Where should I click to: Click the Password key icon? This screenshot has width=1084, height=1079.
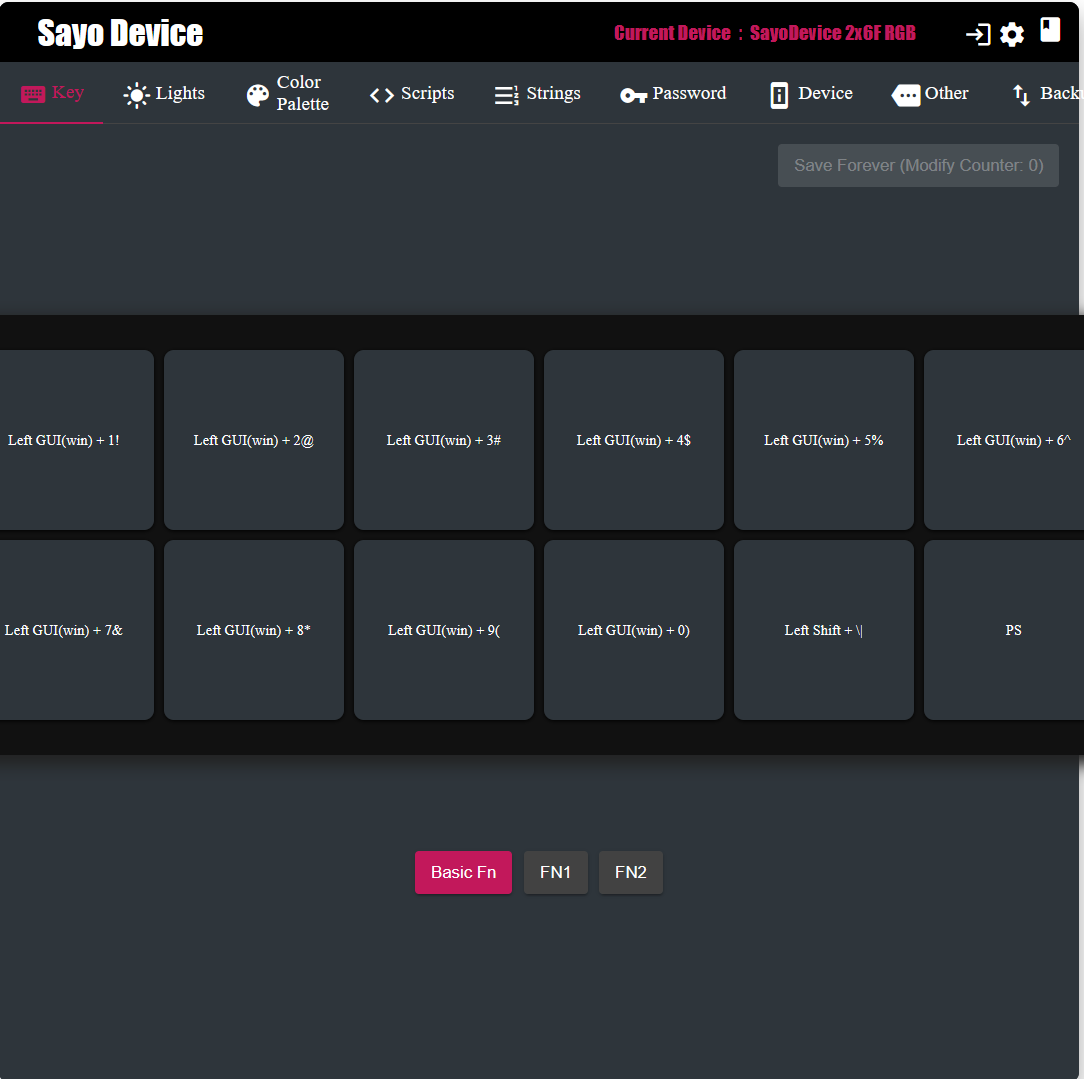click(x=633, y=95)
